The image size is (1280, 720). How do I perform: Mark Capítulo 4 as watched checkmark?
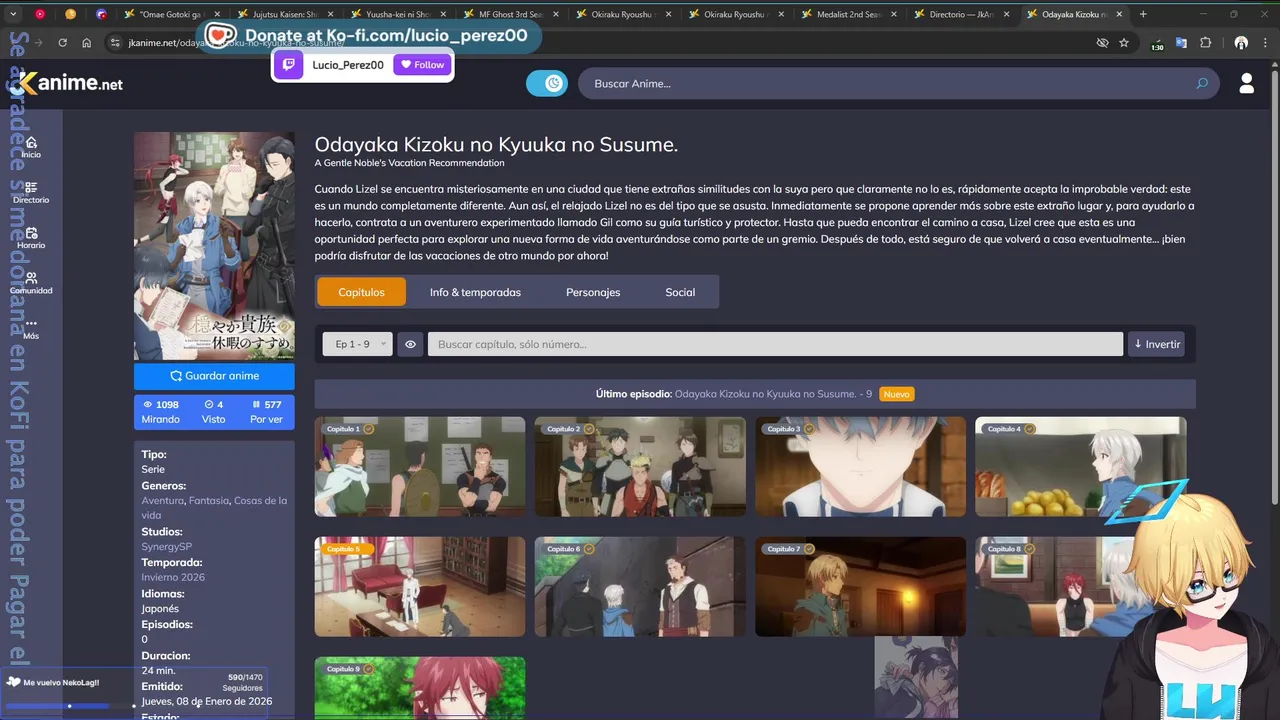[x=1029, y=429]
